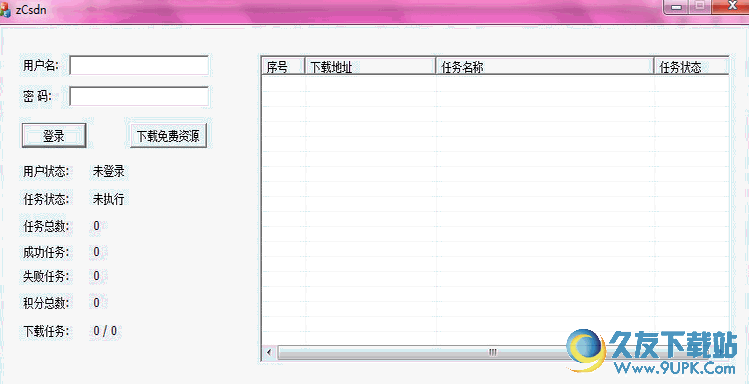Image resolution: width=749 pixels, height=384 pixels.
Task: Select the 下载地址 column header
Action: pyautogui.click(x=370, y=67)
